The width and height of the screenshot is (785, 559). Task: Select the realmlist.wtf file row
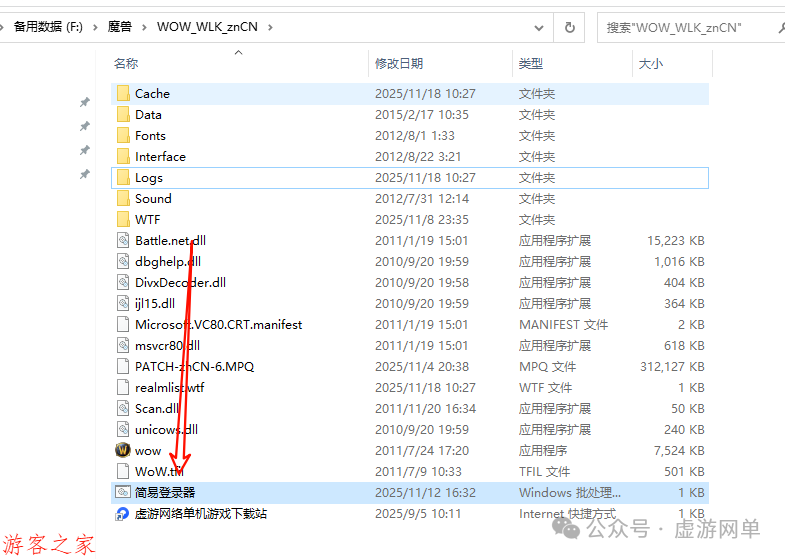(x=410, y=388)
